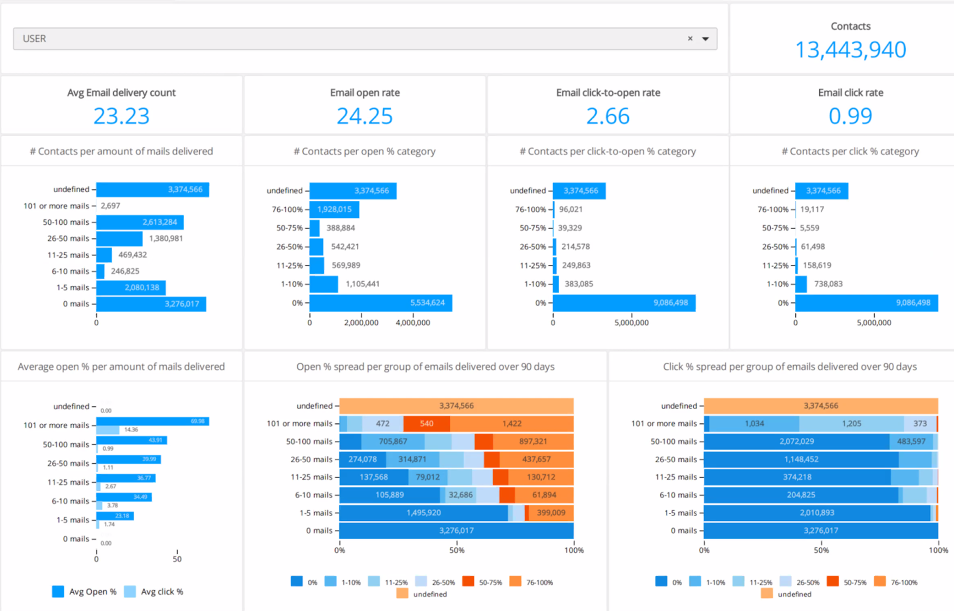
Task: Select the 0 mails bar in mails delivered chart
Action: (x=151, y=304)
